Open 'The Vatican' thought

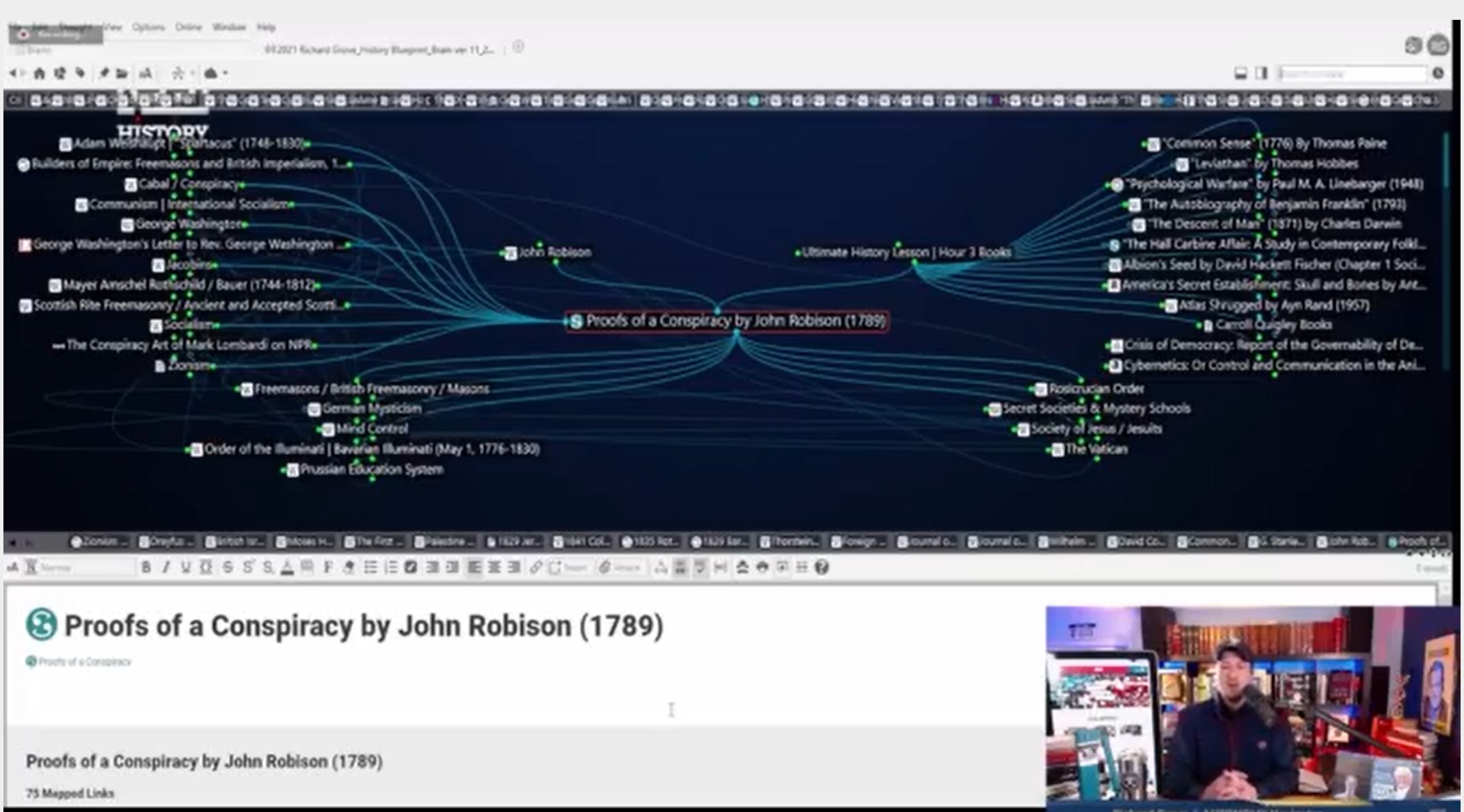pyautogui.click(x=1089, y=449)
